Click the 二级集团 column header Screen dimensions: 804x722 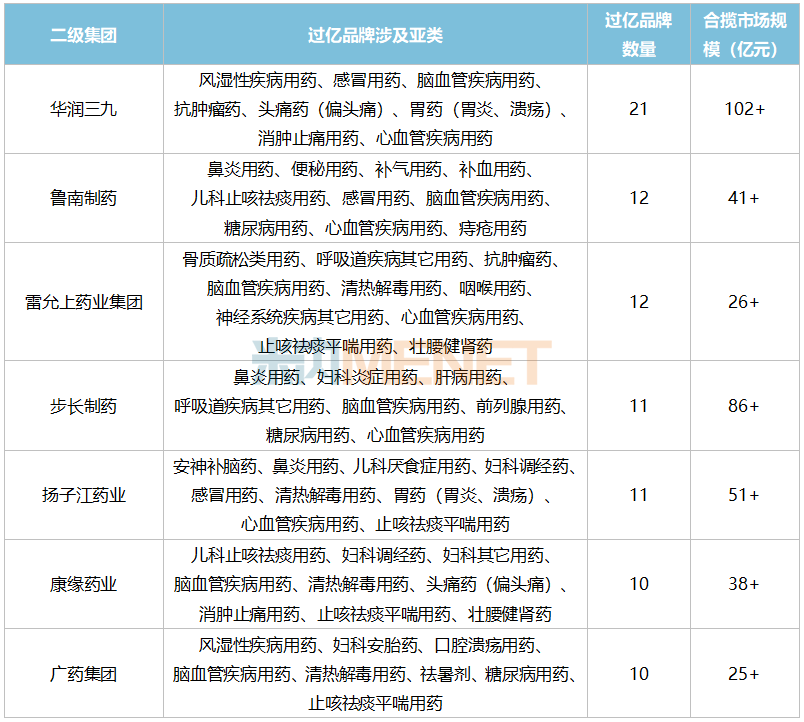tap(83, 35)
